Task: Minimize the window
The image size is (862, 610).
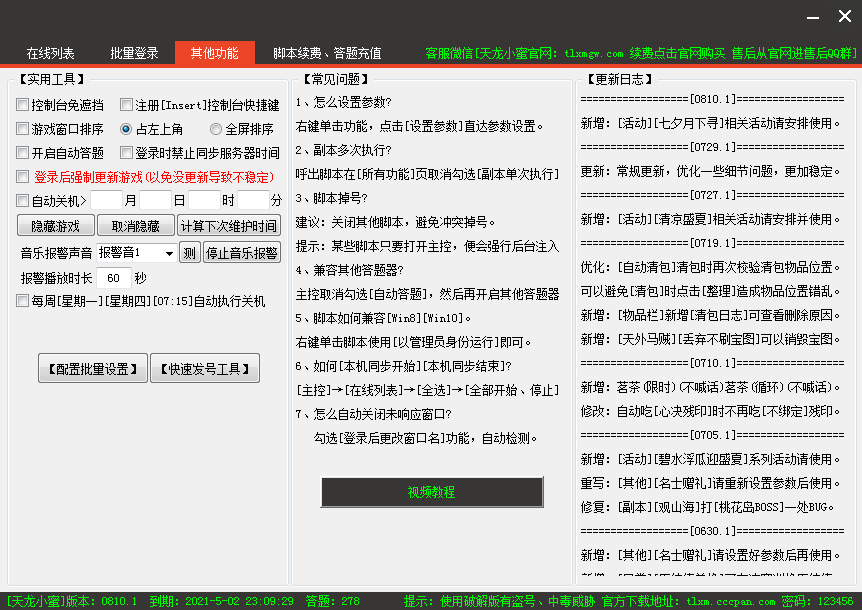Action: click(813, 18)
